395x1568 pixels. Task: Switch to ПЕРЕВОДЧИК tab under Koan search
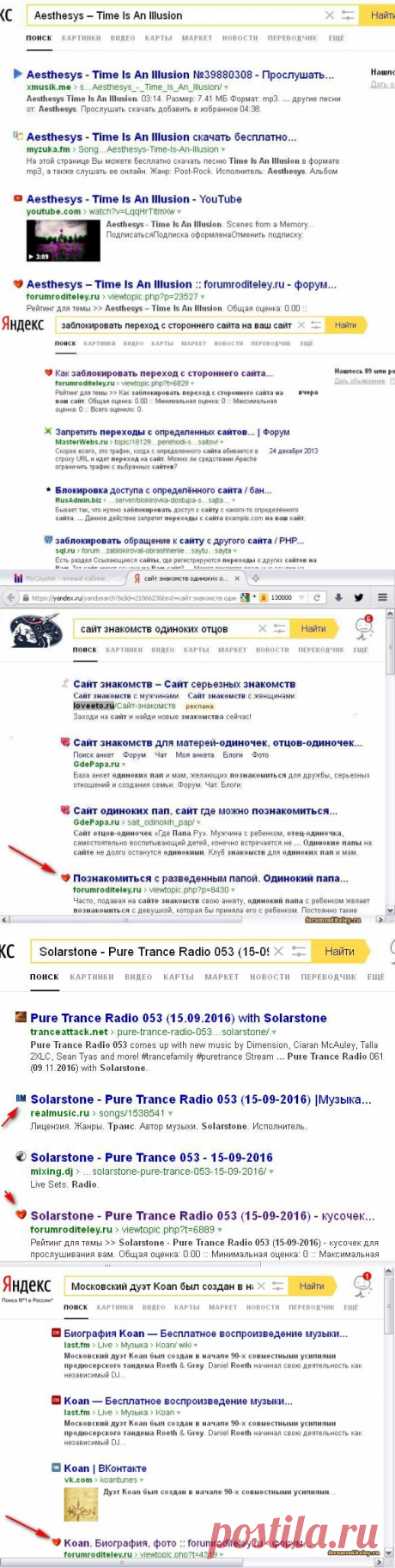313,1307
